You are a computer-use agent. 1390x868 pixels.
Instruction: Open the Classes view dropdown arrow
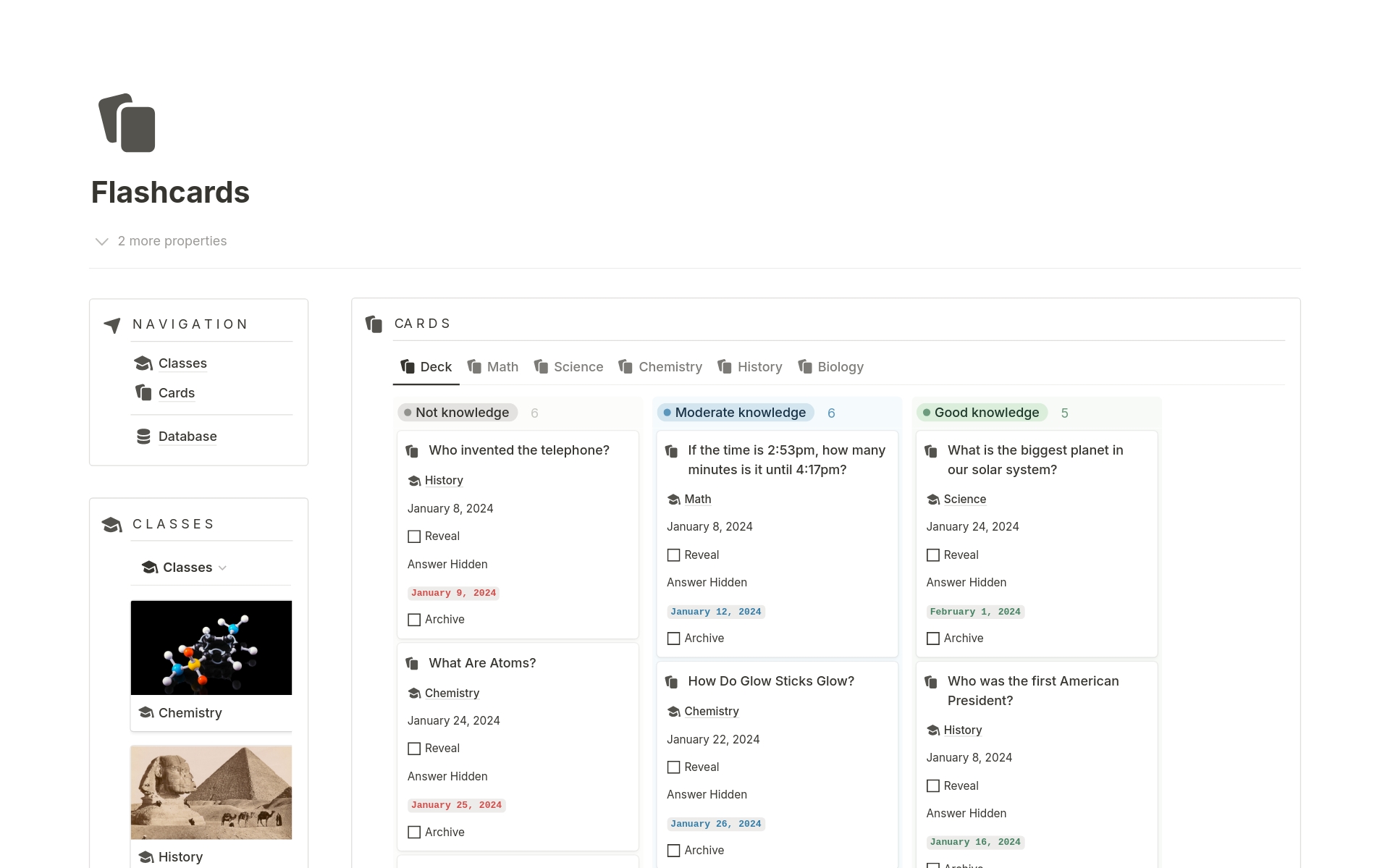click(x=223, y=568)
